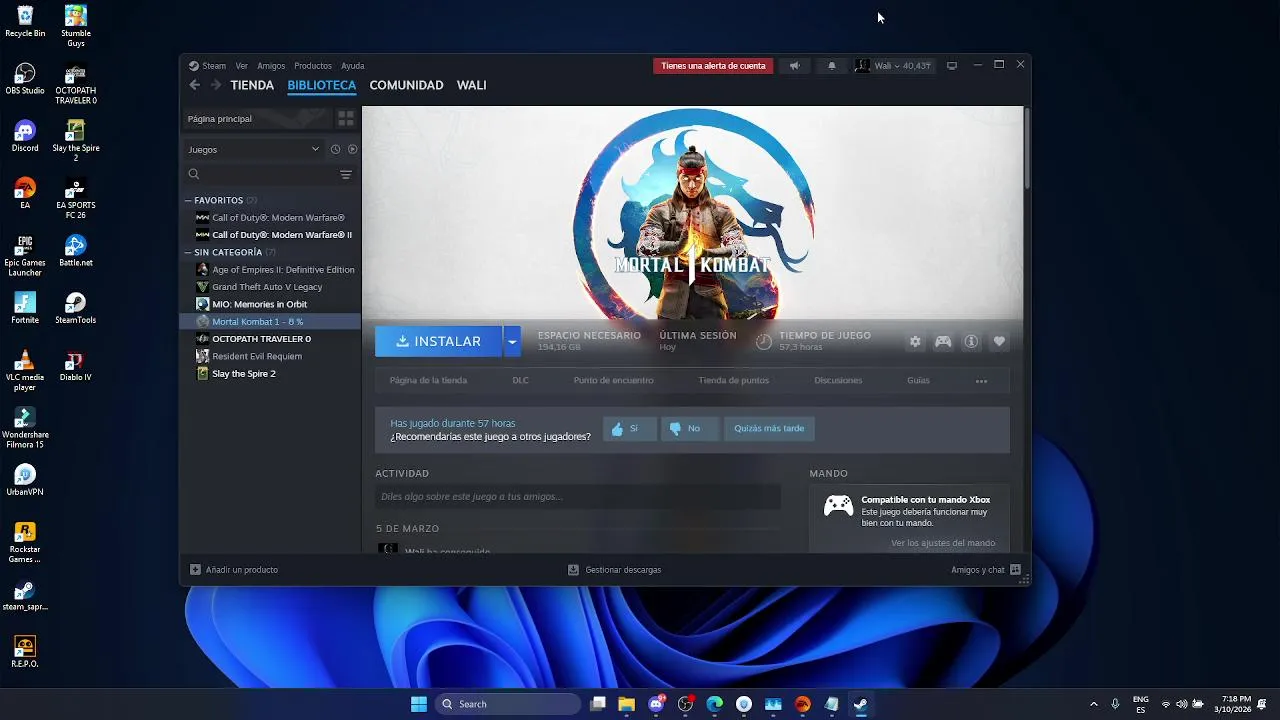
Task: Open Steam announcements megaphone icon
Action: click(x=795, y=66)
